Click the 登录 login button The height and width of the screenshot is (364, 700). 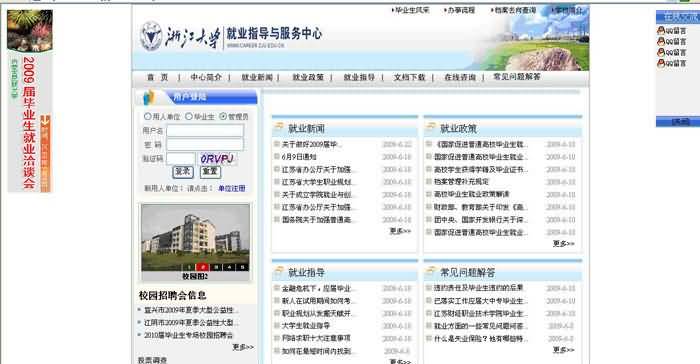point(183,172)
